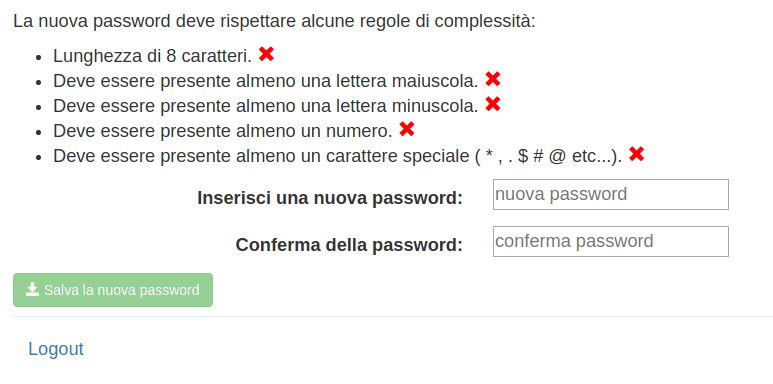Click 'Conferma della password:' label
Image resolution: width=773 pixels, height=384 pixels.
pos(349,245)
